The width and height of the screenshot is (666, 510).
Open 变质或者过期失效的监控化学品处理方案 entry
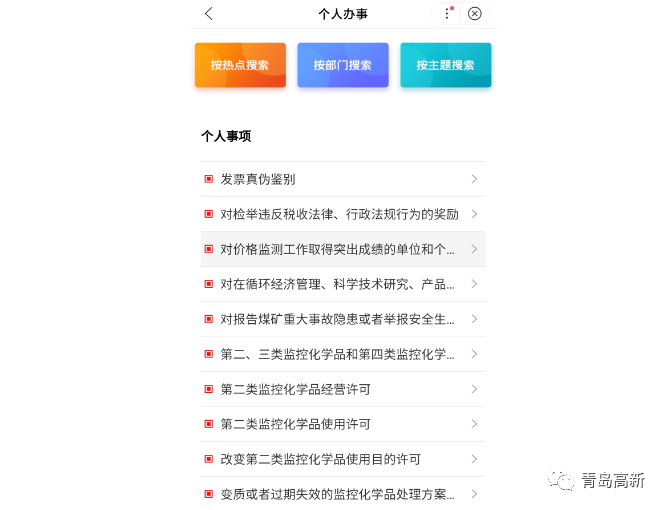point(337,494)
